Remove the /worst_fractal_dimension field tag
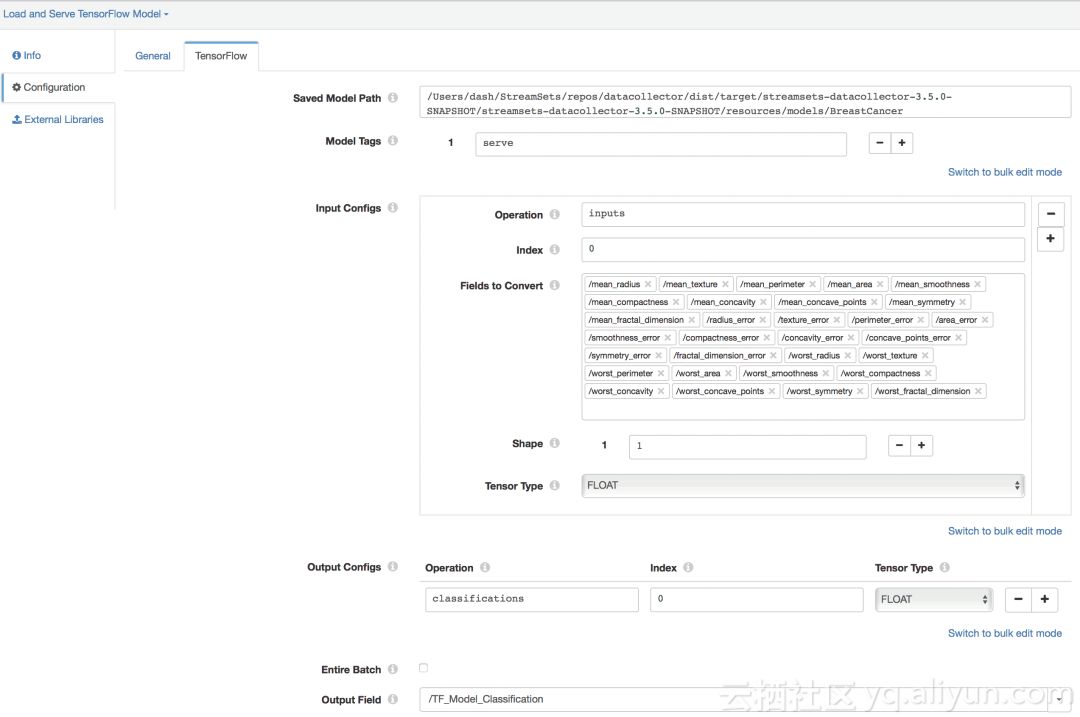Viewport: 1080px width, 717px height. [978, 391]
